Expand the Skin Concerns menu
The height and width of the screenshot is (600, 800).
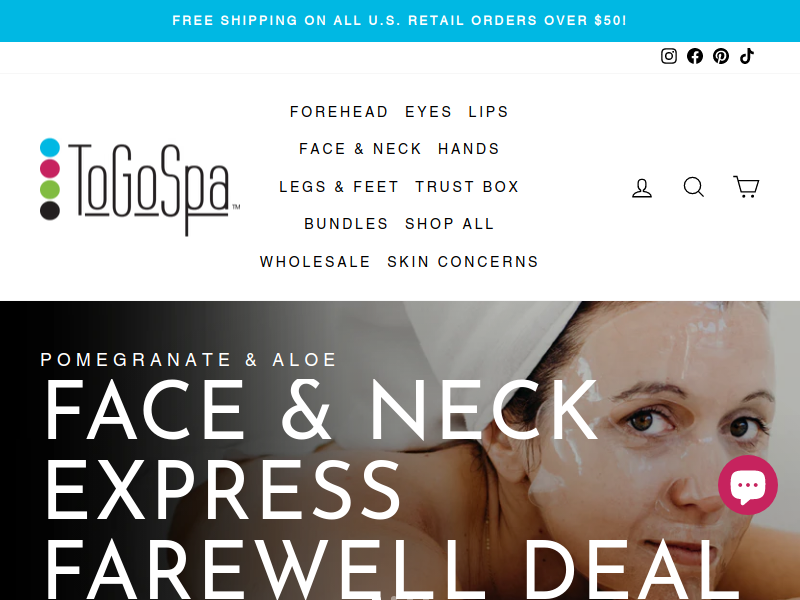click(x=463, y=262)
